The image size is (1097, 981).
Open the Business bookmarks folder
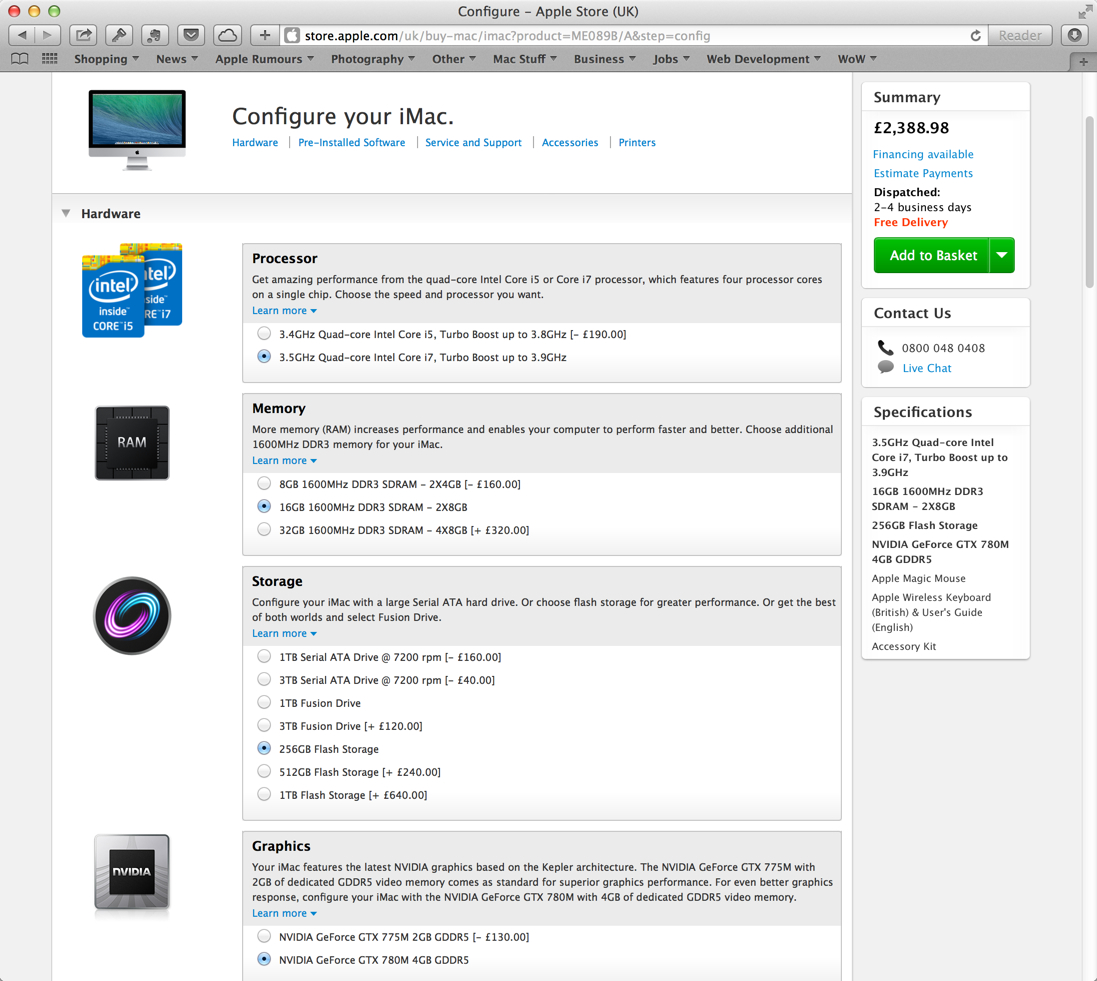point(604,59)
